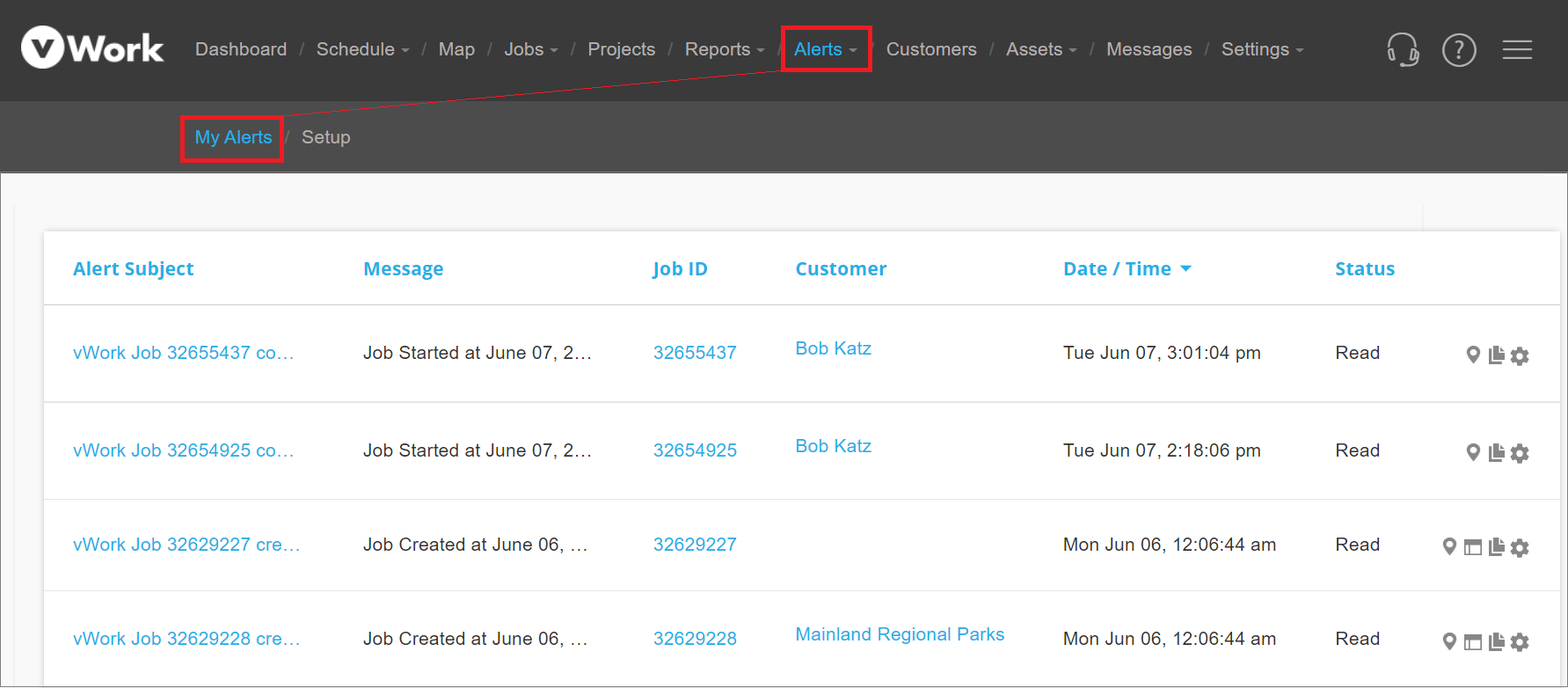Open Job ID link 32655437
This screenshot has width=1568, height=688.
coord(695,353)
